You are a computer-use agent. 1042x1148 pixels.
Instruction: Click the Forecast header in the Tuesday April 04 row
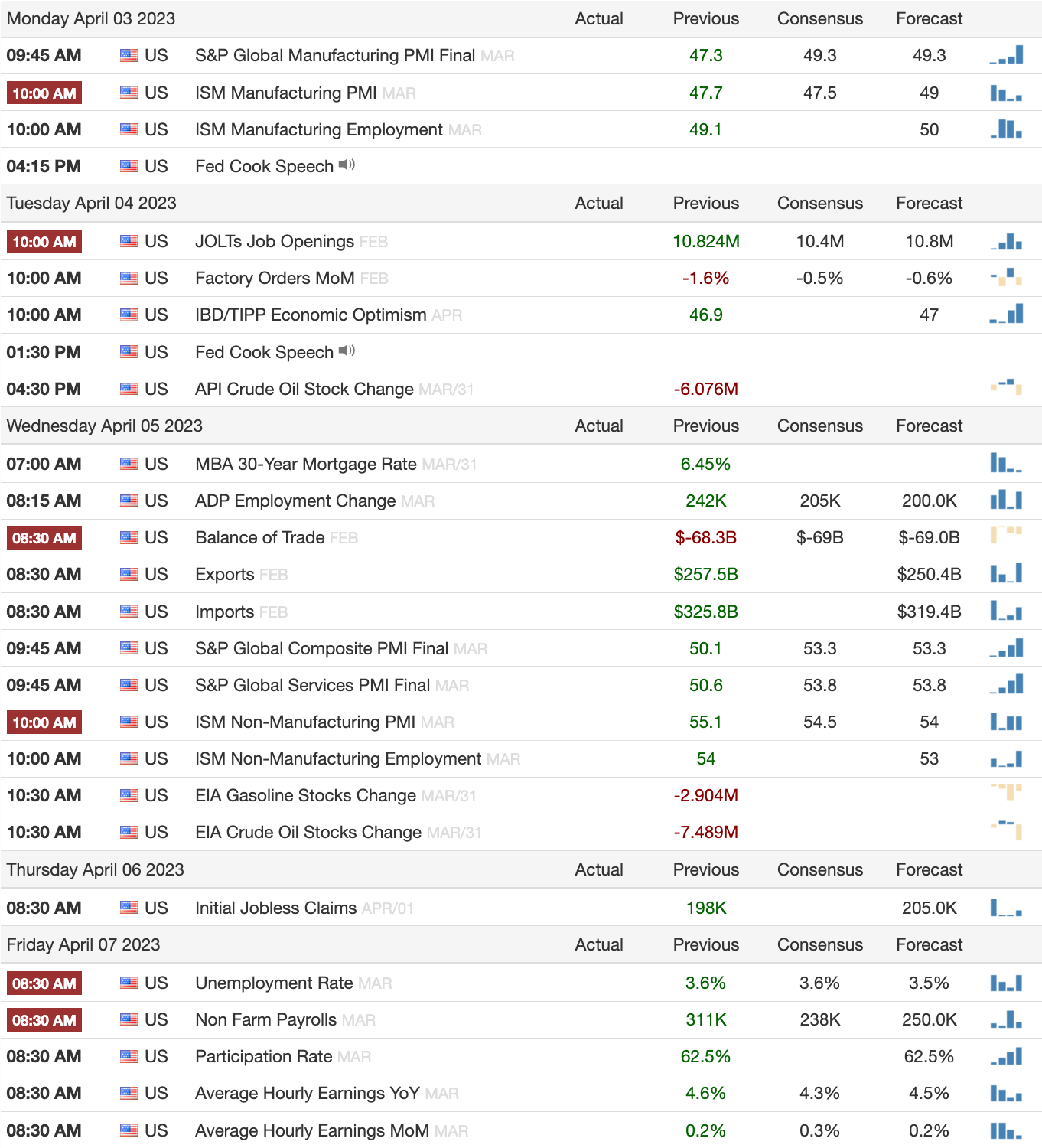coord(930,203)
